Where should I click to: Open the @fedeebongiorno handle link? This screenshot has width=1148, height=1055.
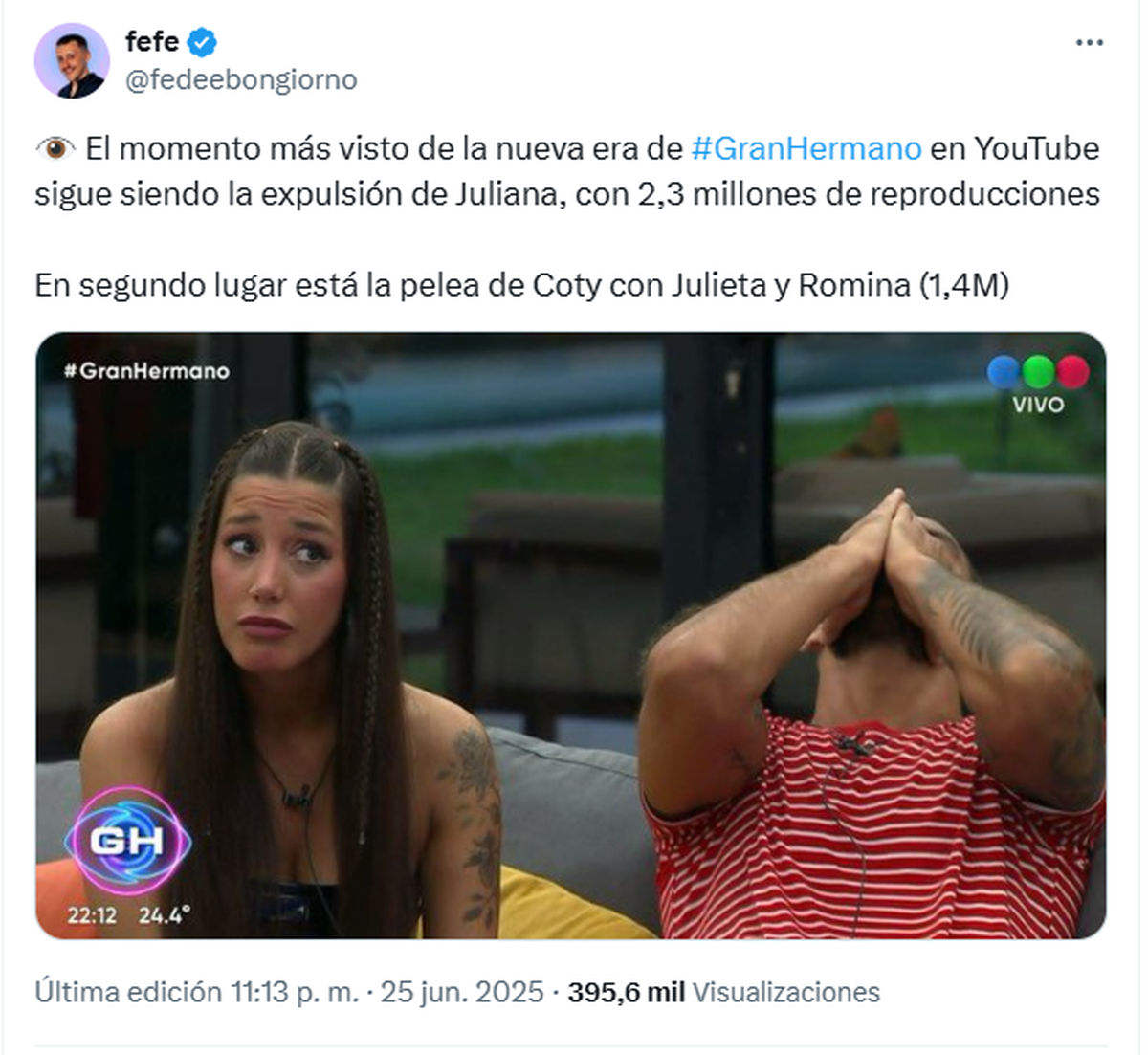(x=241, y=79)
